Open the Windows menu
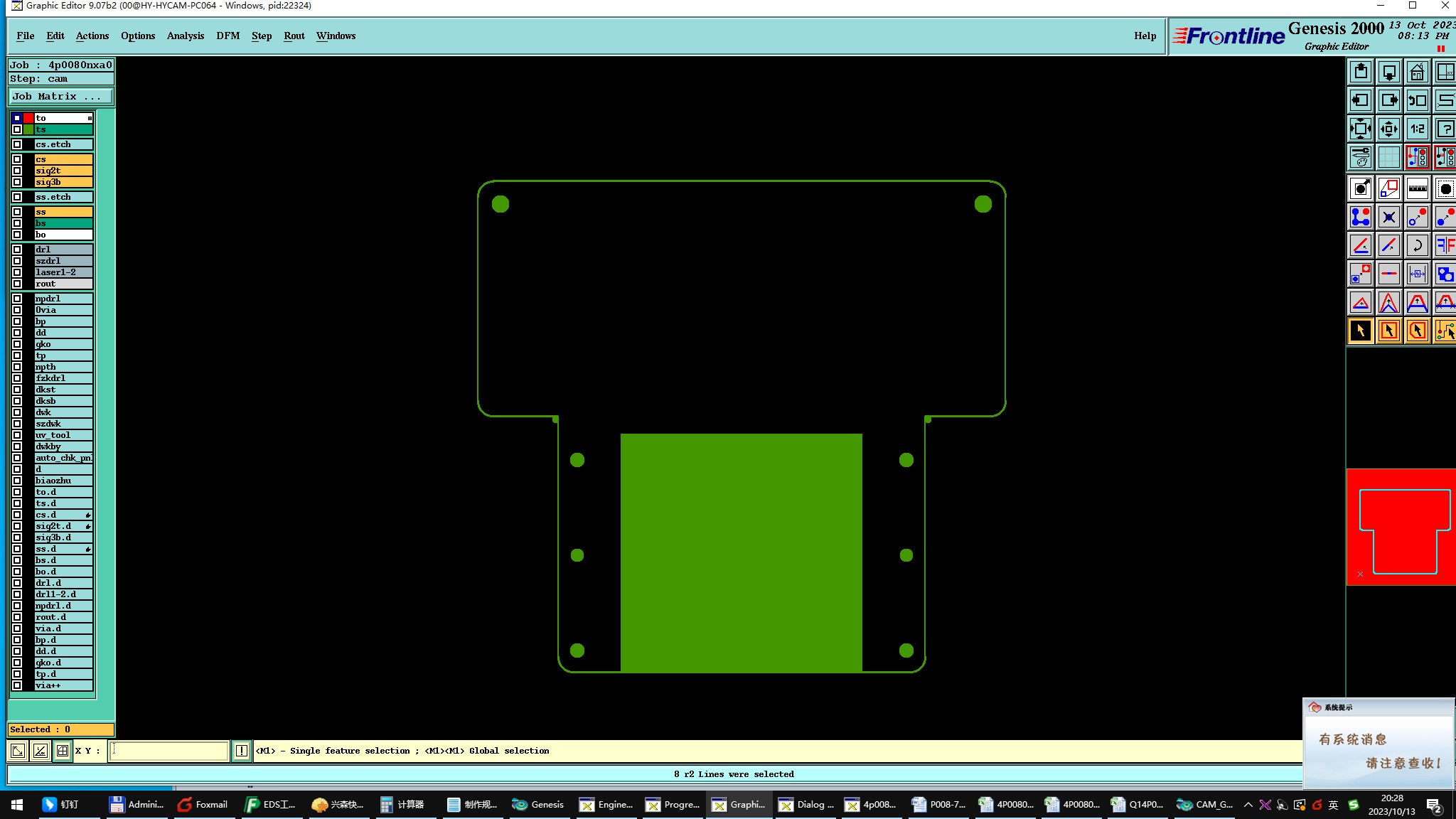 (x=336, y=36)
